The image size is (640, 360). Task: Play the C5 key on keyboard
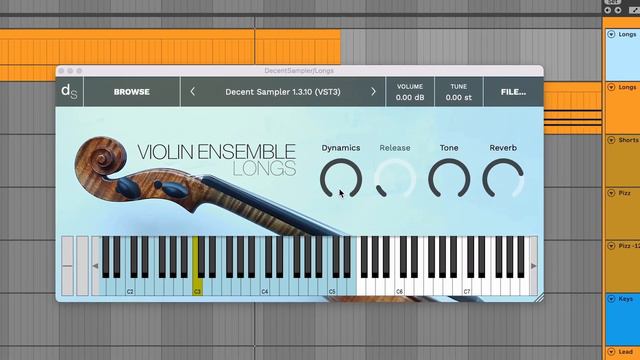click(x=332, y=288)
